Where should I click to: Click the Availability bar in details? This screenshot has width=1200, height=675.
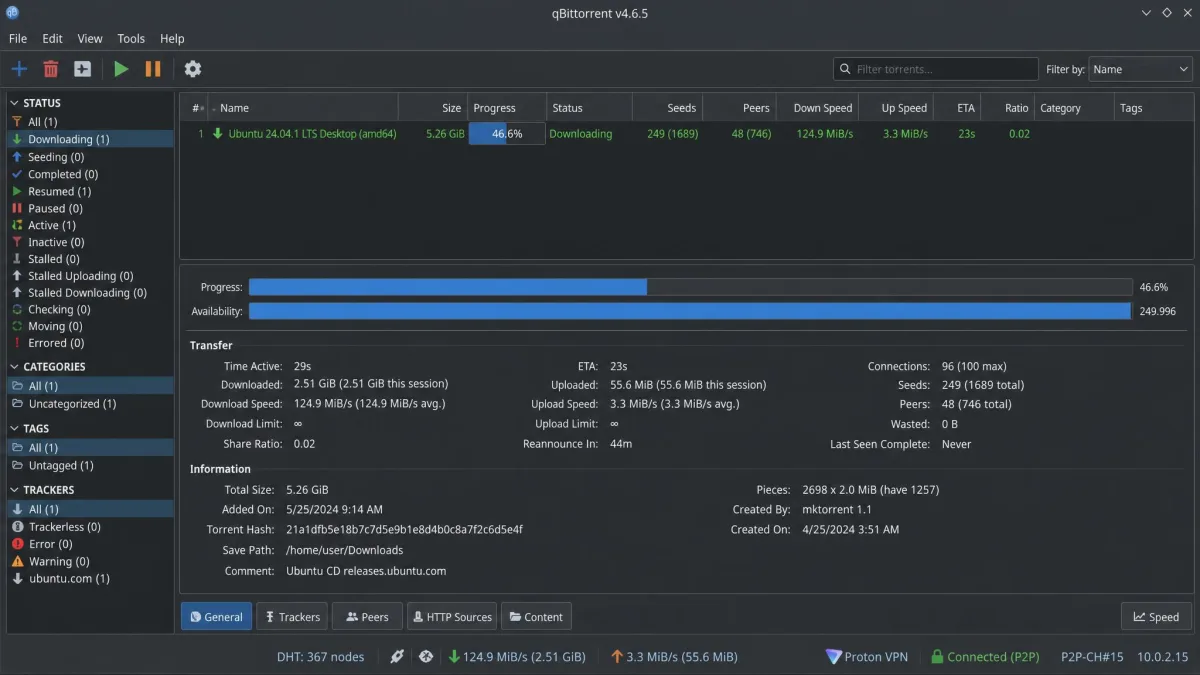tap(691, 311)
